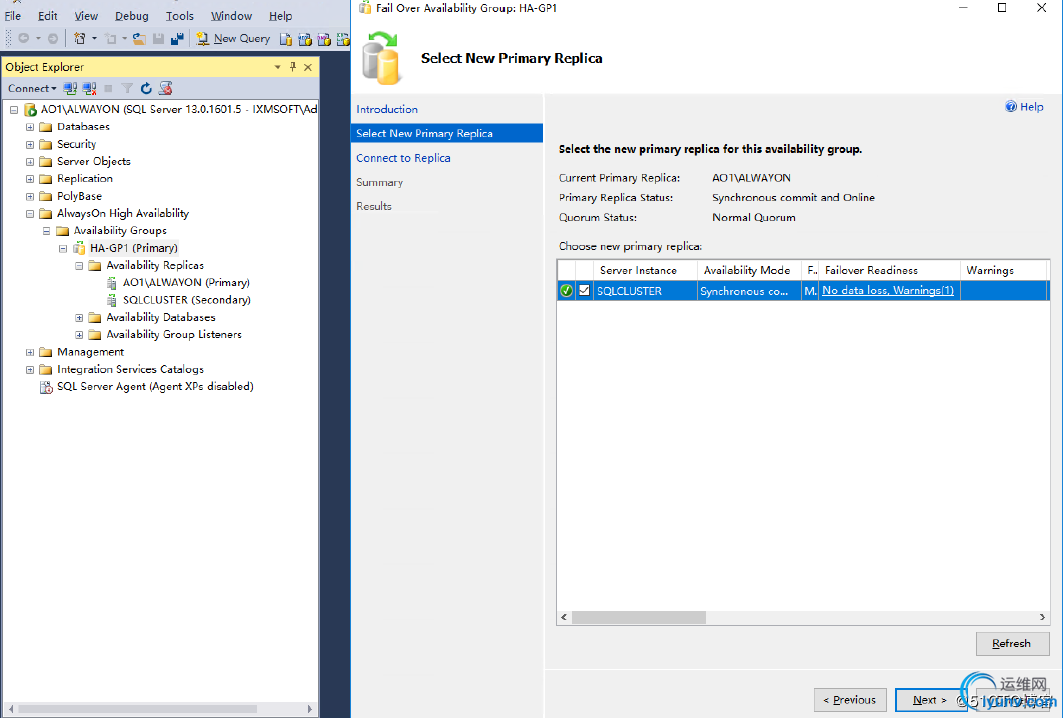Open the Window menu
The width and height of the screenshot is (1063, 718).
coord(231,16)
